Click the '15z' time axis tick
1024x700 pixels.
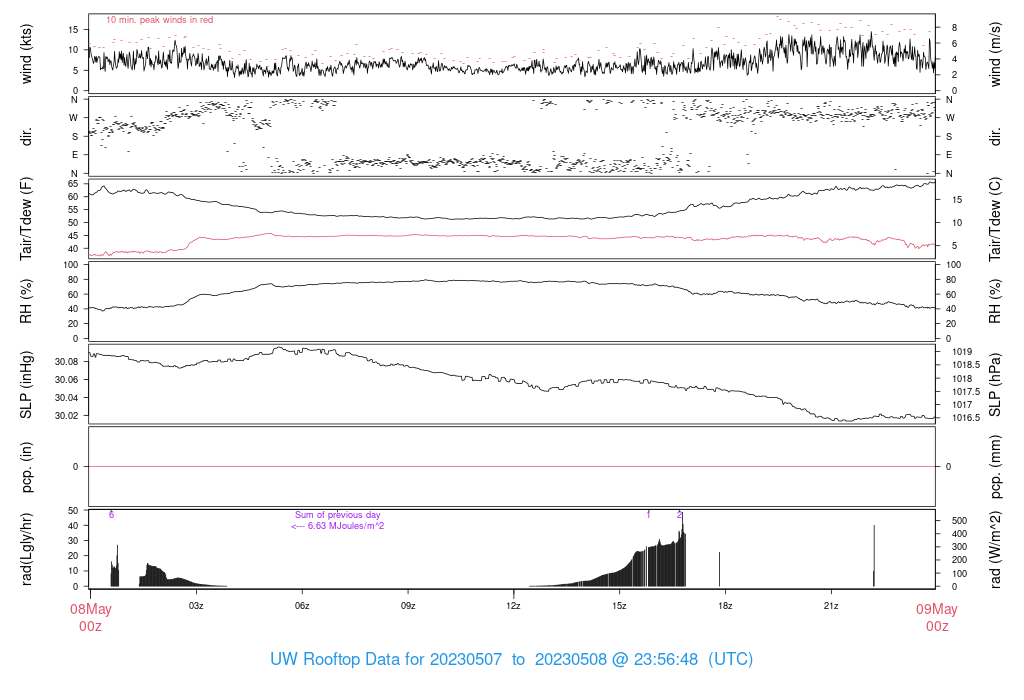[619, 606]
